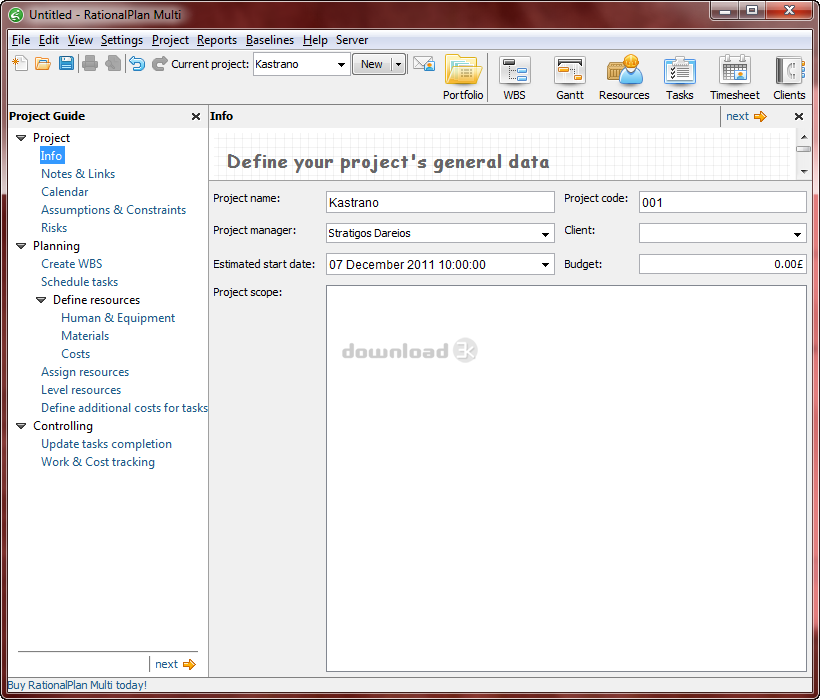This screenshot has height=700, width=820.
Task: Open the Project menu
Action: click(170, 40)
